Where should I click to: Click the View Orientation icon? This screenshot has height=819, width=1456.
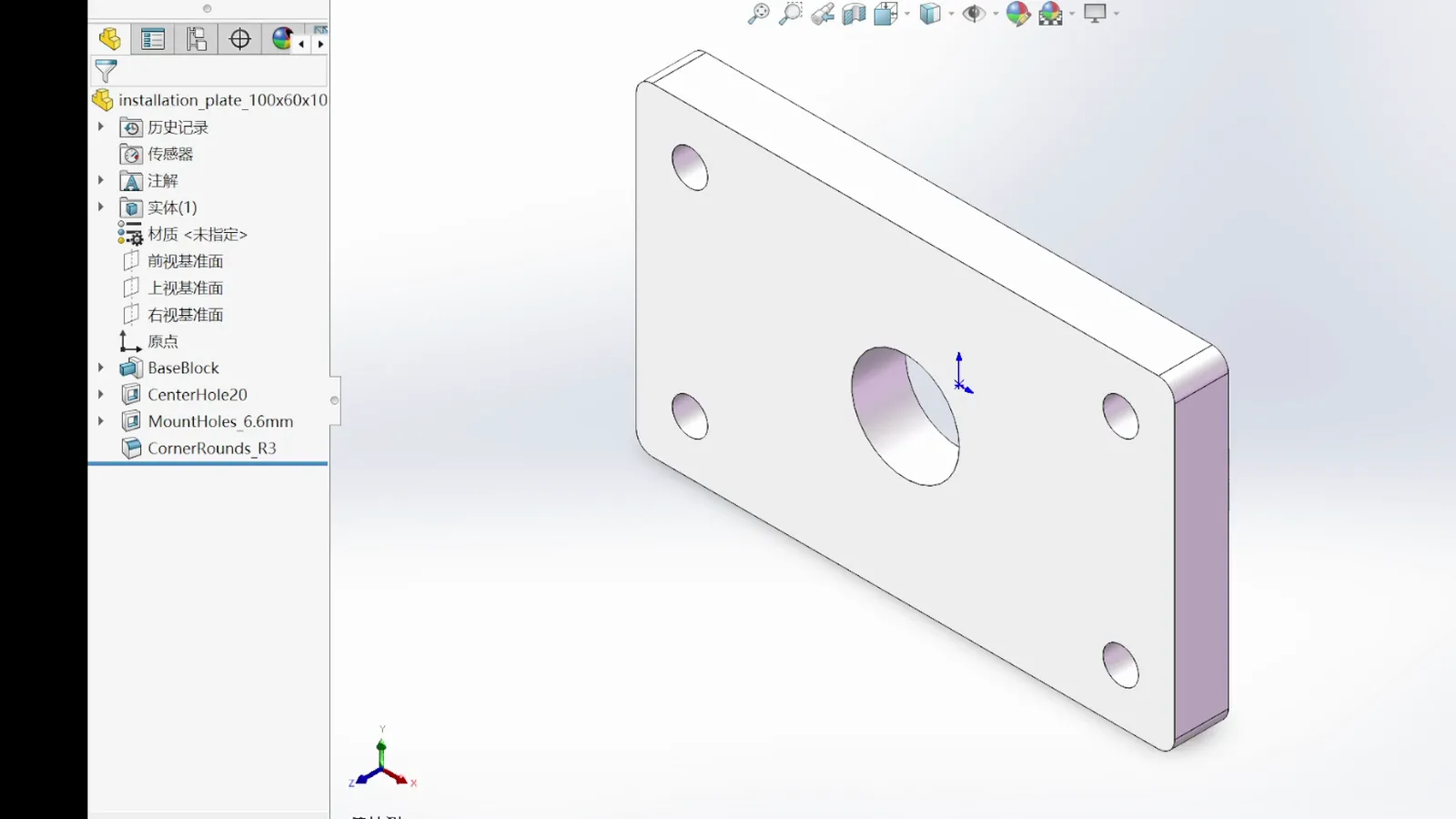pos(885,14)
